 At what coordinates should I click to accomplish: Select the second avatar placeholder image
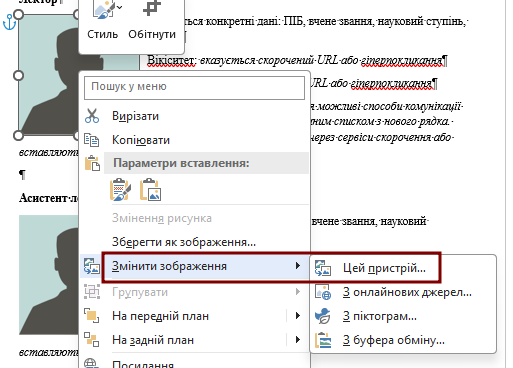(x=49, y=275)
